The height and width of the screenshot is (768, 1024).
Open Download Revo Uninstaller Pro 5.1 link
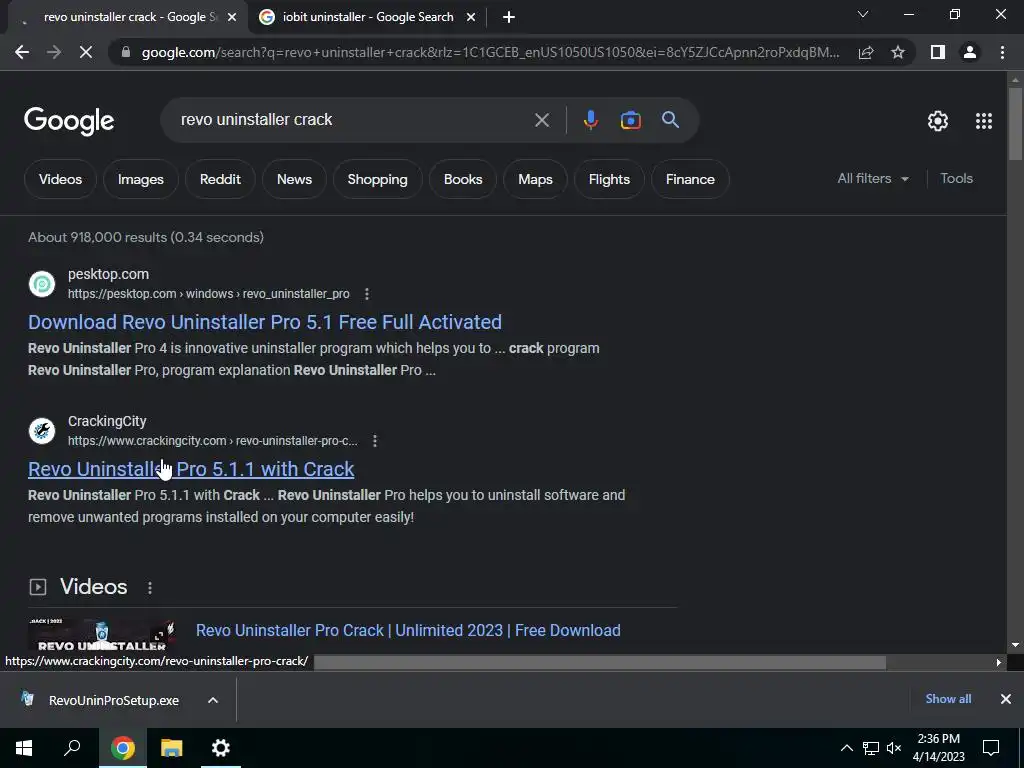pyautogui.click(x=264, y=322)
